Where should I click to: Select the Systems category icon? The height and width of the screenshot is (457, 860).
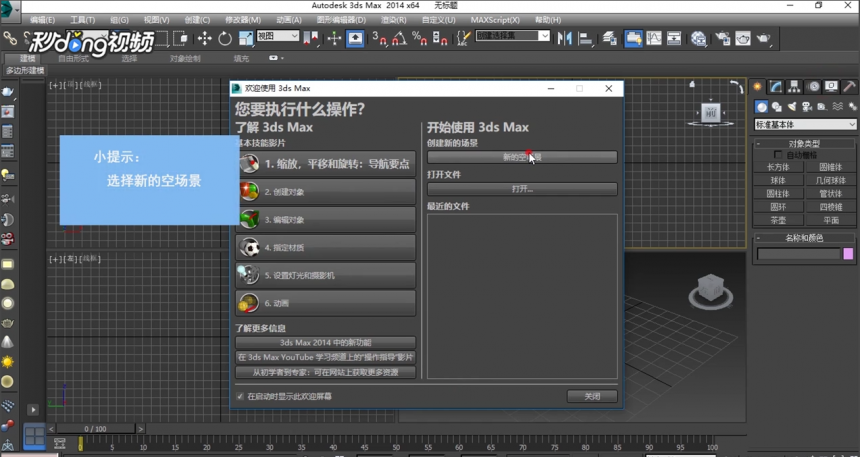click(x=852, y=106)
